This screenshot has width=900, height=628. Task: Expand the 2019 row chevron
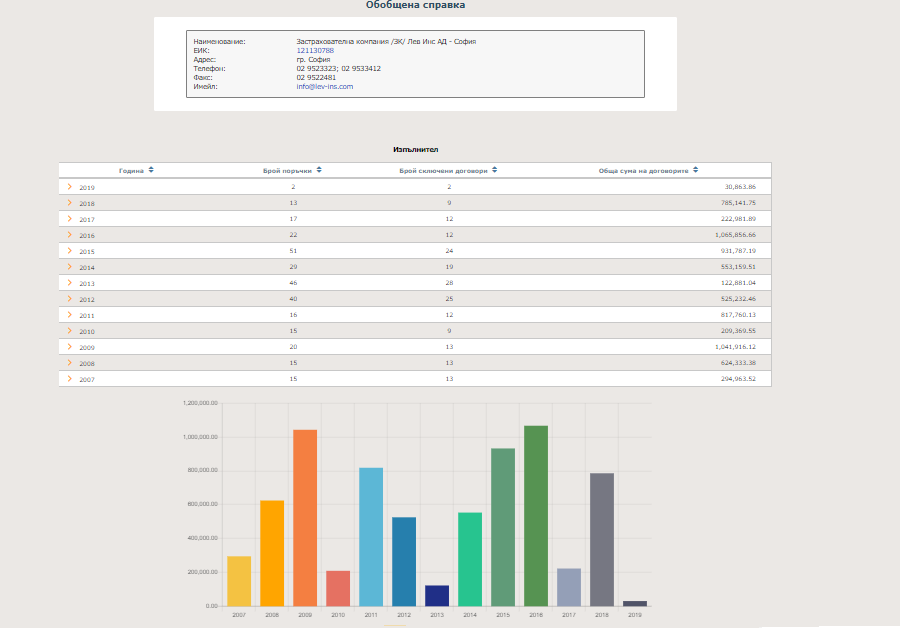click(69, 187)
